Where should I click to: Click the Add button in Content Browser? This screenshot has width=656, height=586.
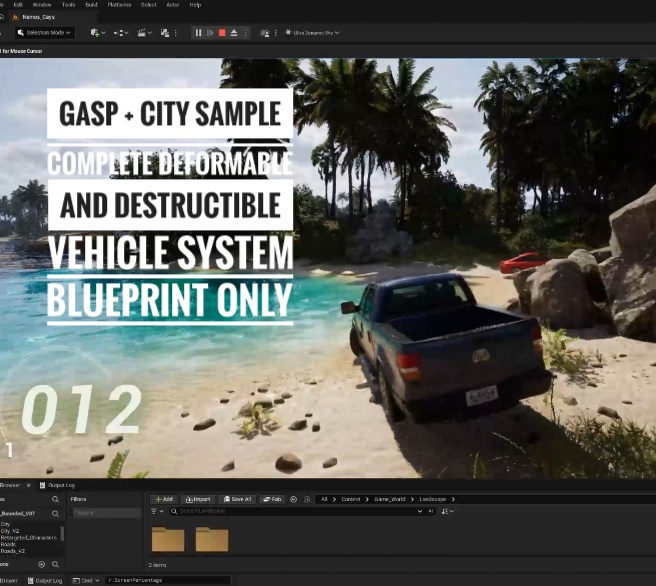pyautogui.click(x=164, y=499)
